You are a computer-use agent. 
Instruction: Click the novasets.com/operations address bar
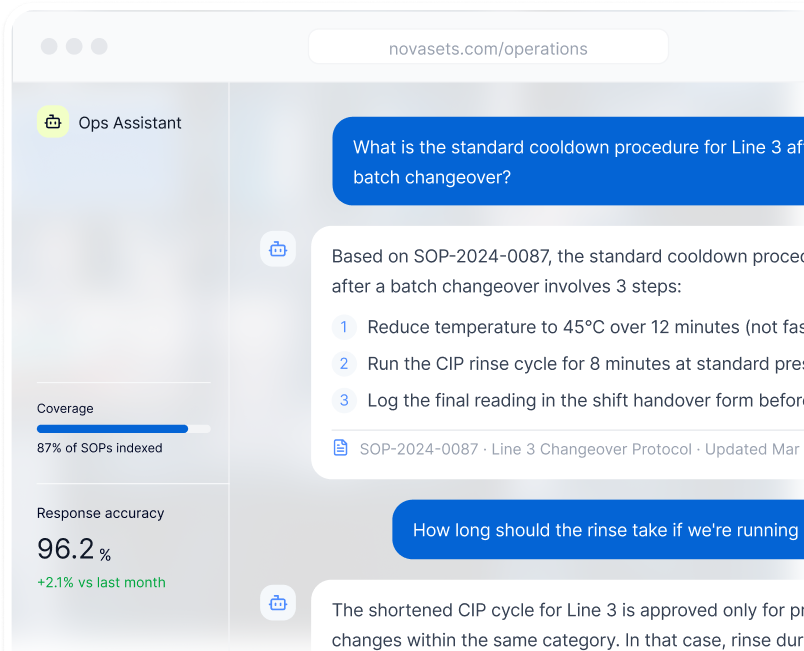488,48
